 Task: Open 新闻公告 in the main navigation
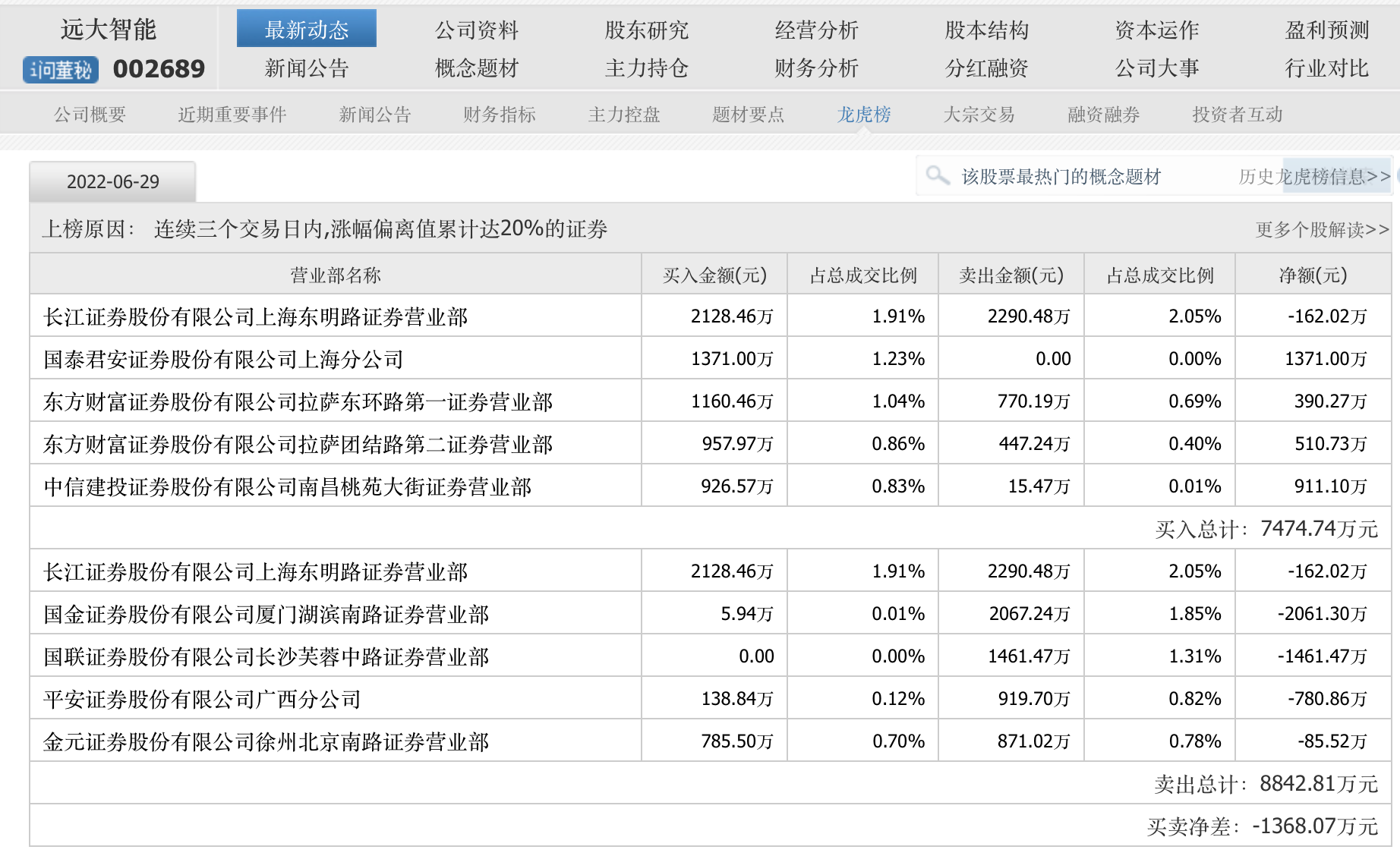coord(307,68)
